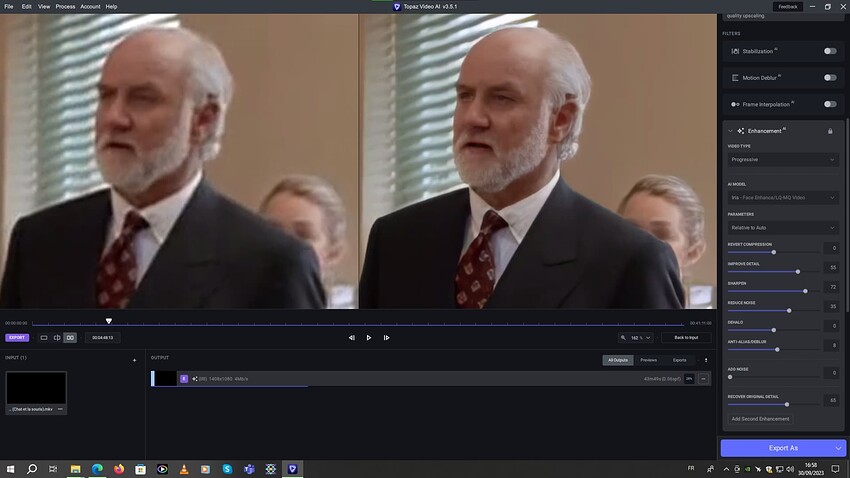The width and height of the screenshot is (850, 478).
Task: Turn on the Motion Deblur toggle
Action: pos(830,77)
